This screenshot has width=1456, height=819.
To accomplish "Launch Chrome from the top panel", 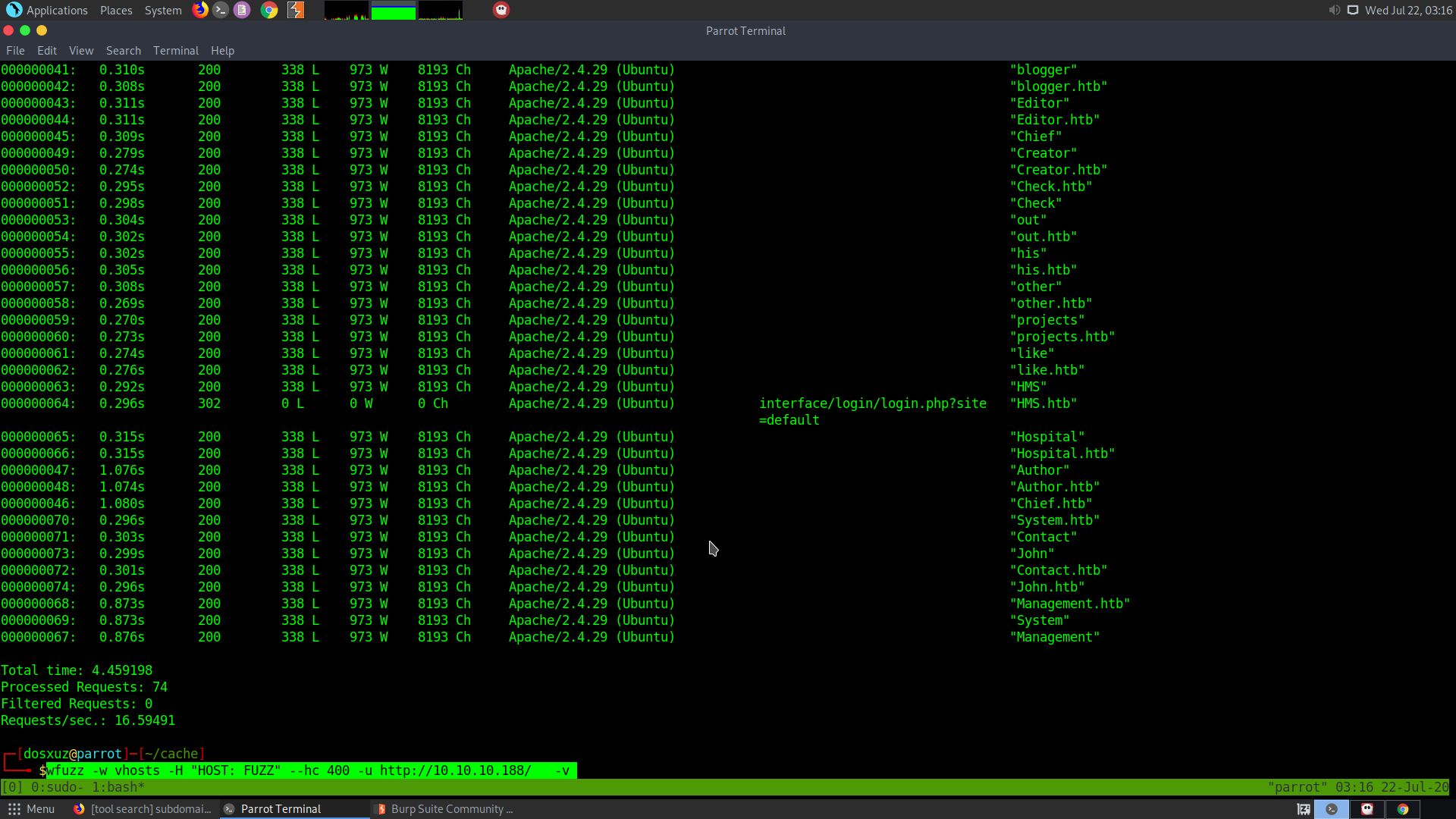I will 269,10.
